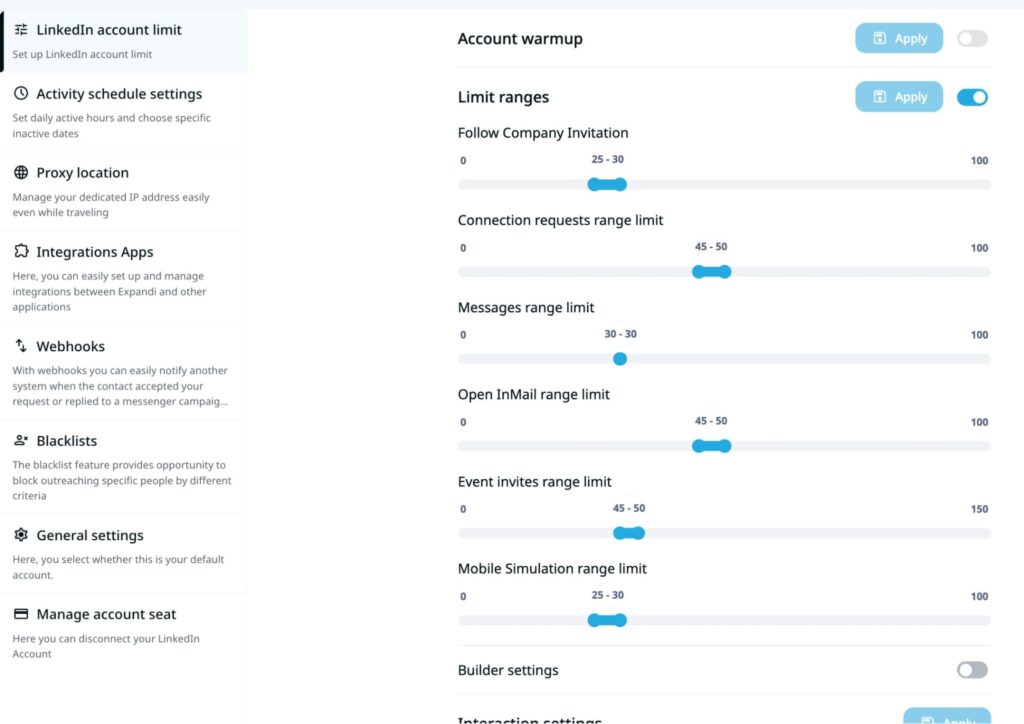Enable the Builder settings toggle
Image resolution: width=1024 pixels, height=724 pixels.
[x=972, y=670]
